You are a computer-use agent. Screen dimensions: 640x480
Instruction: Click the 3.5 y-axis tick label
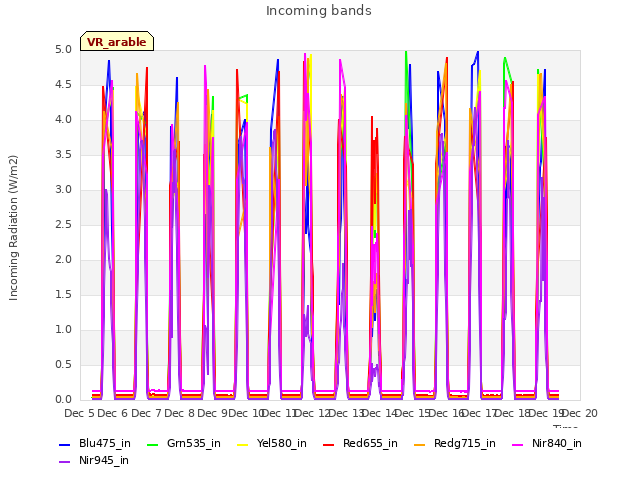coord(63,154)
